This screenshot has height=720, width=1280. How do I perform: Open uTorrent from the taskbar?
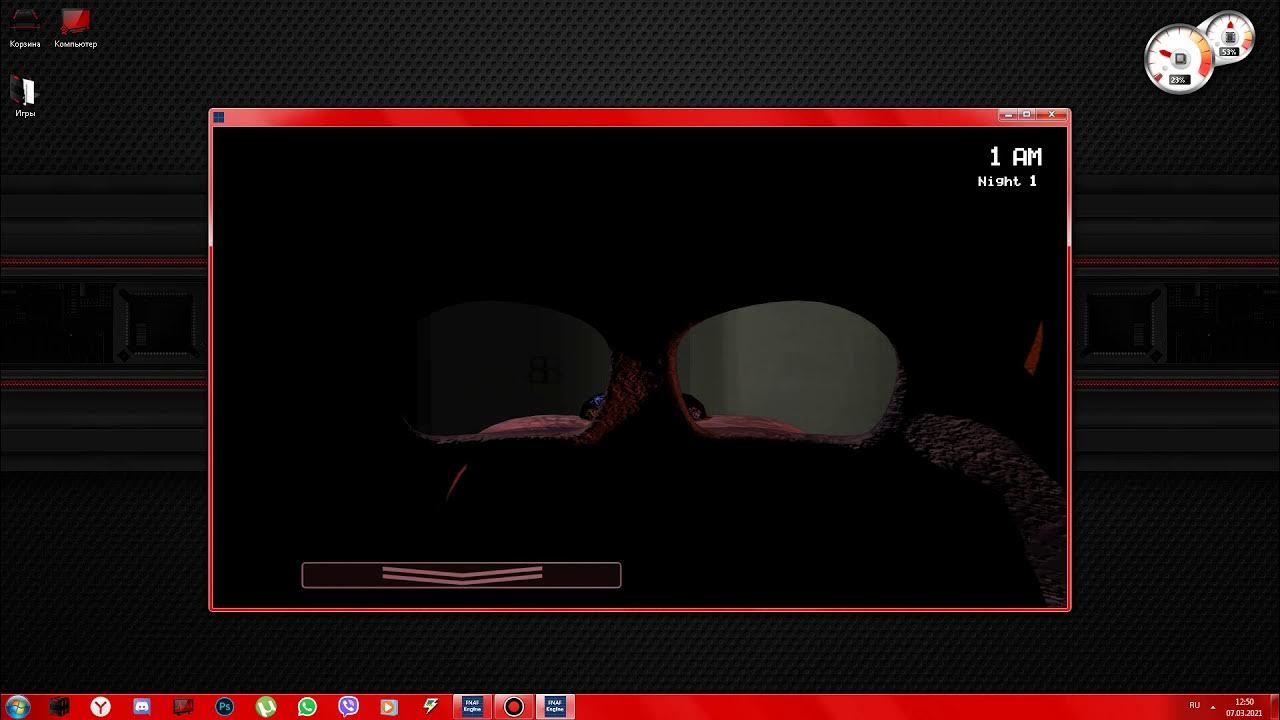tap(266, 707)
